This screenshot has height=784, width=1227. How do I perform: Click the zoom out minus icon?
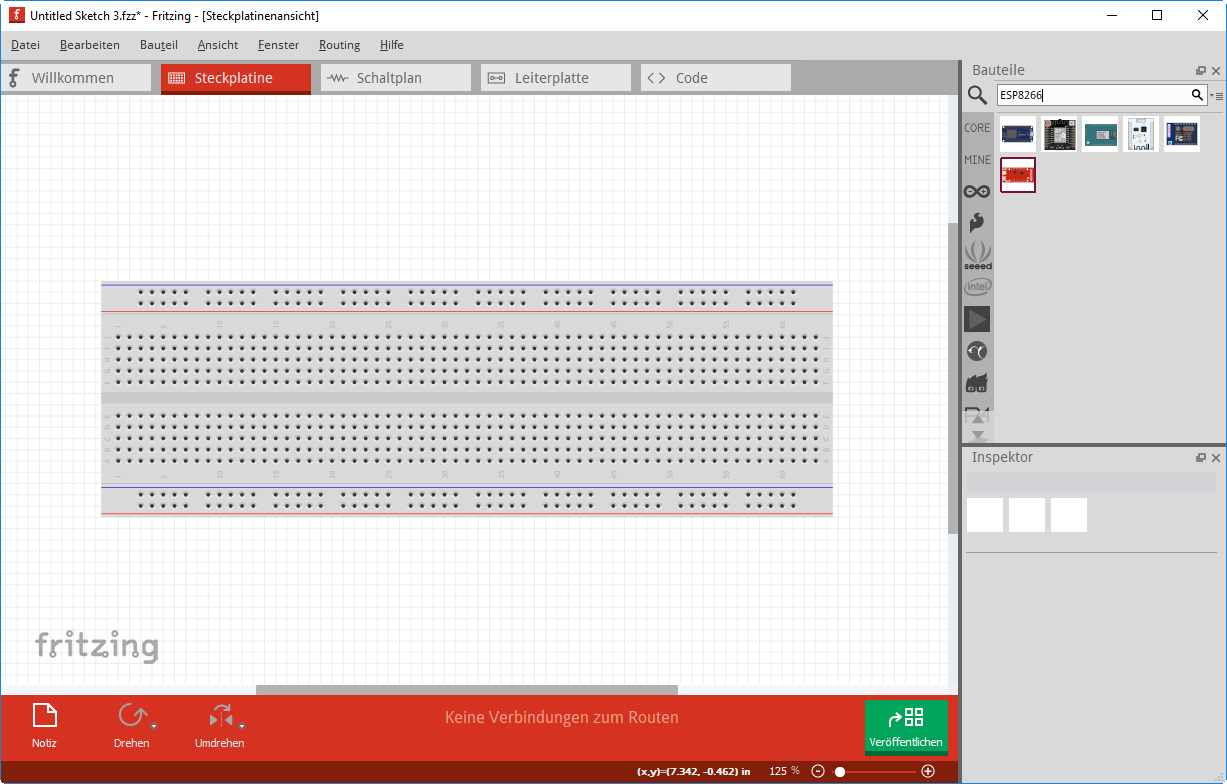tap(818, 771)
